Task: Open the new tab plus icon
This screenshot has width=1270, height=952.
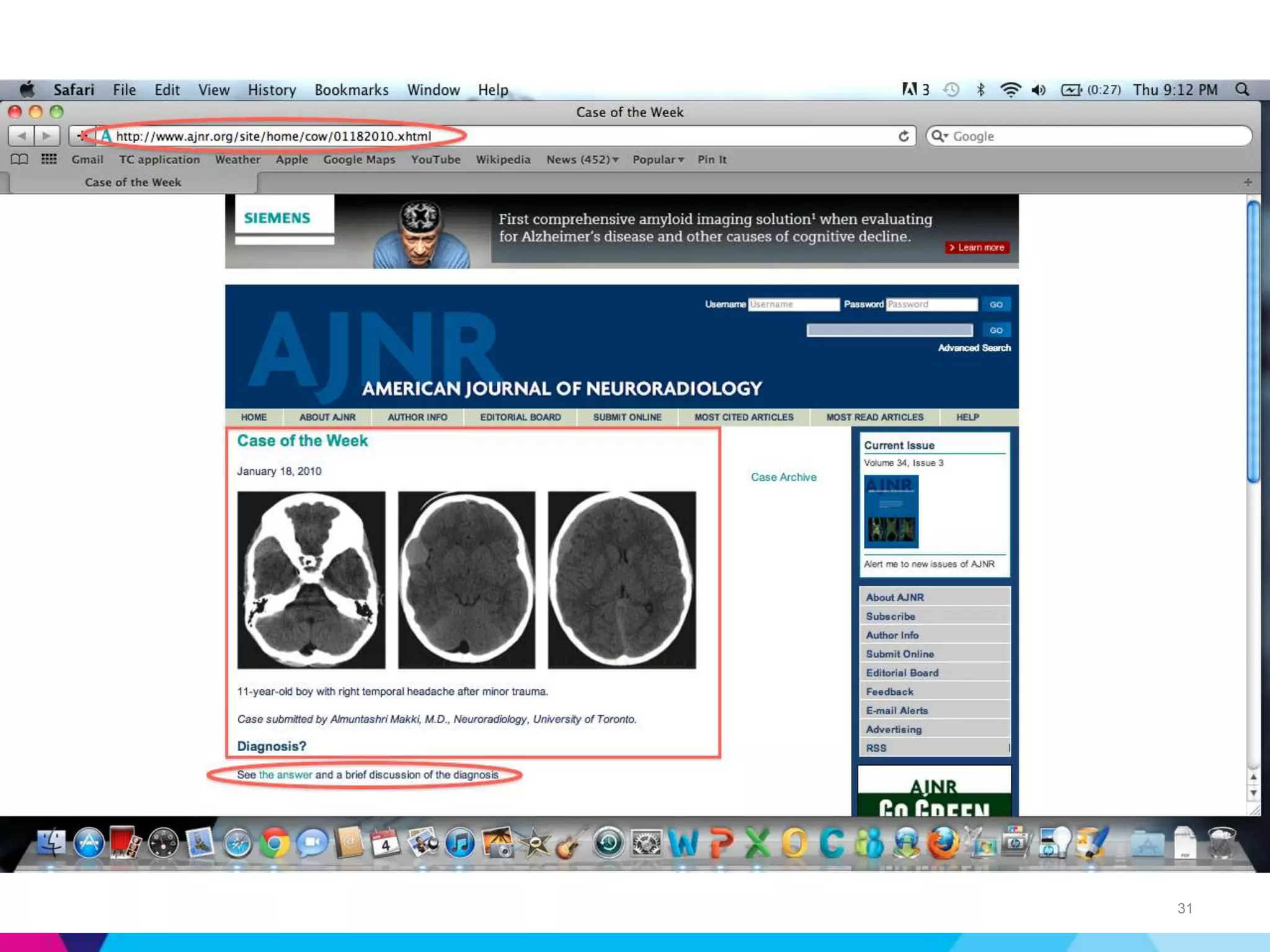Action: [1248, 182]
